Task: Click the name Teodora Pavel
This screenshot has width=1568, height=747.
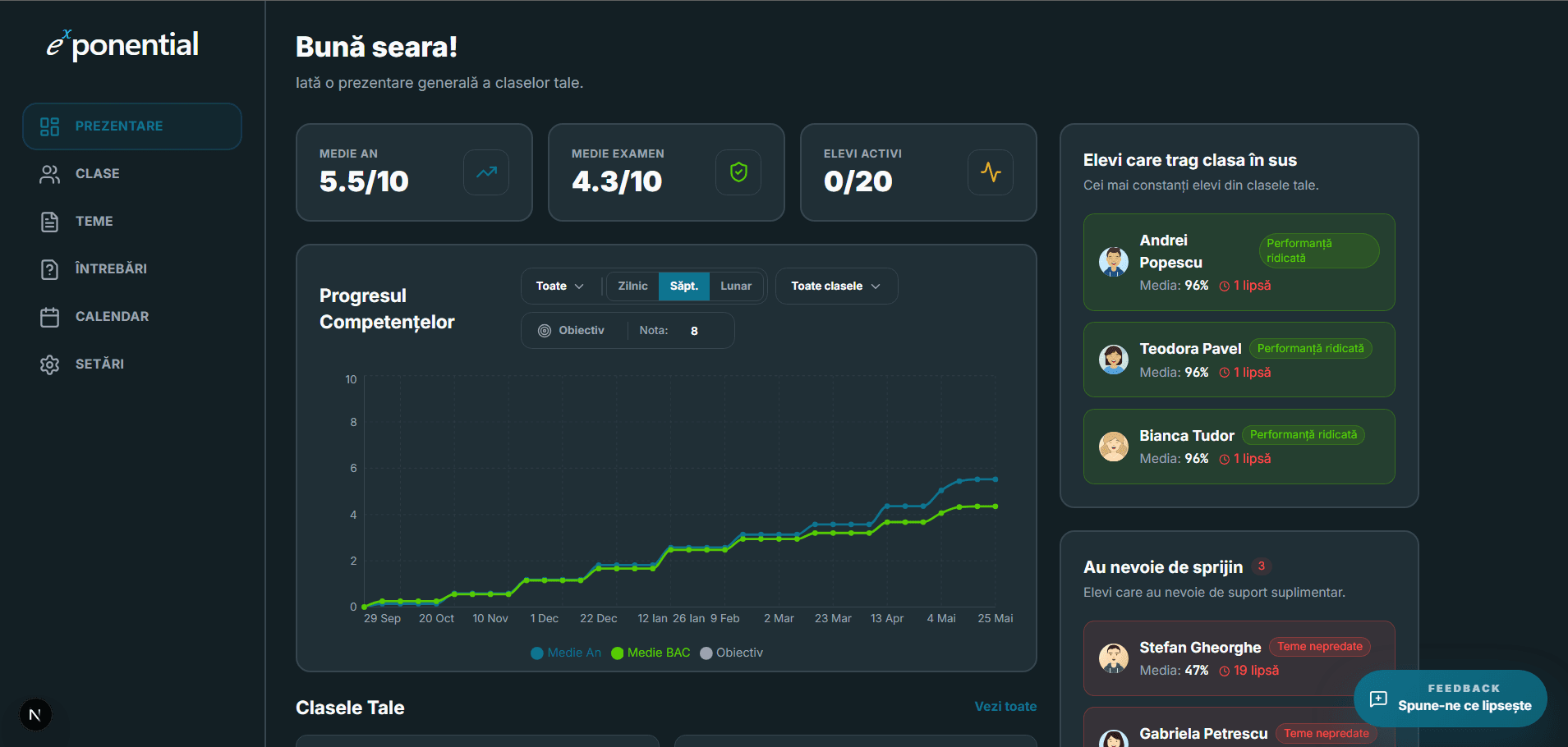Action: pos(1191,349)
